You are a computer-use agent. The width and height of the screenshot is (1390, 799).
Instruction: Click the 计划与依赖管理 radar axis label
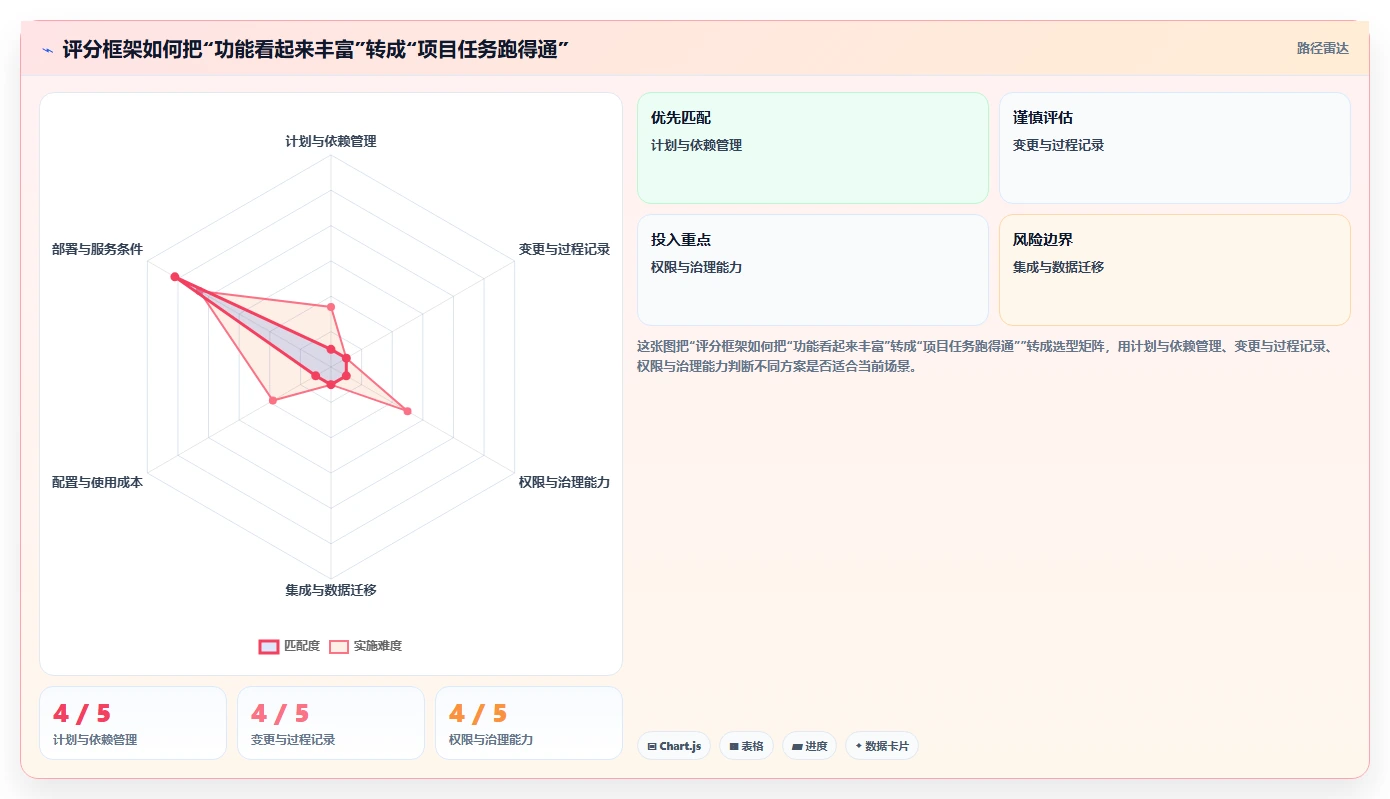click(x=331, y=141)
